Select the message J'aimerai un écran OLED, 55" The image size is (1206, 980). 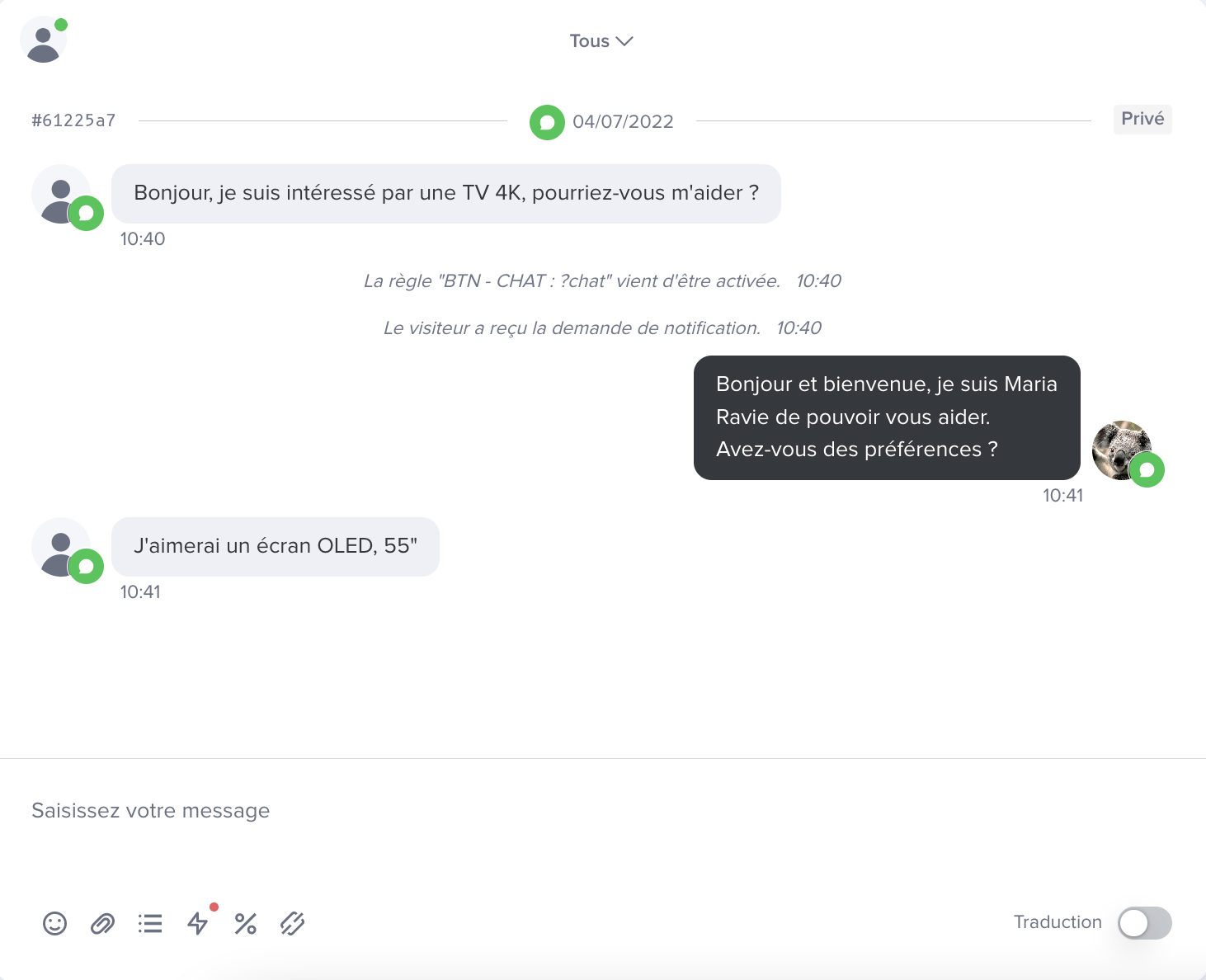(x=276, y=547)
